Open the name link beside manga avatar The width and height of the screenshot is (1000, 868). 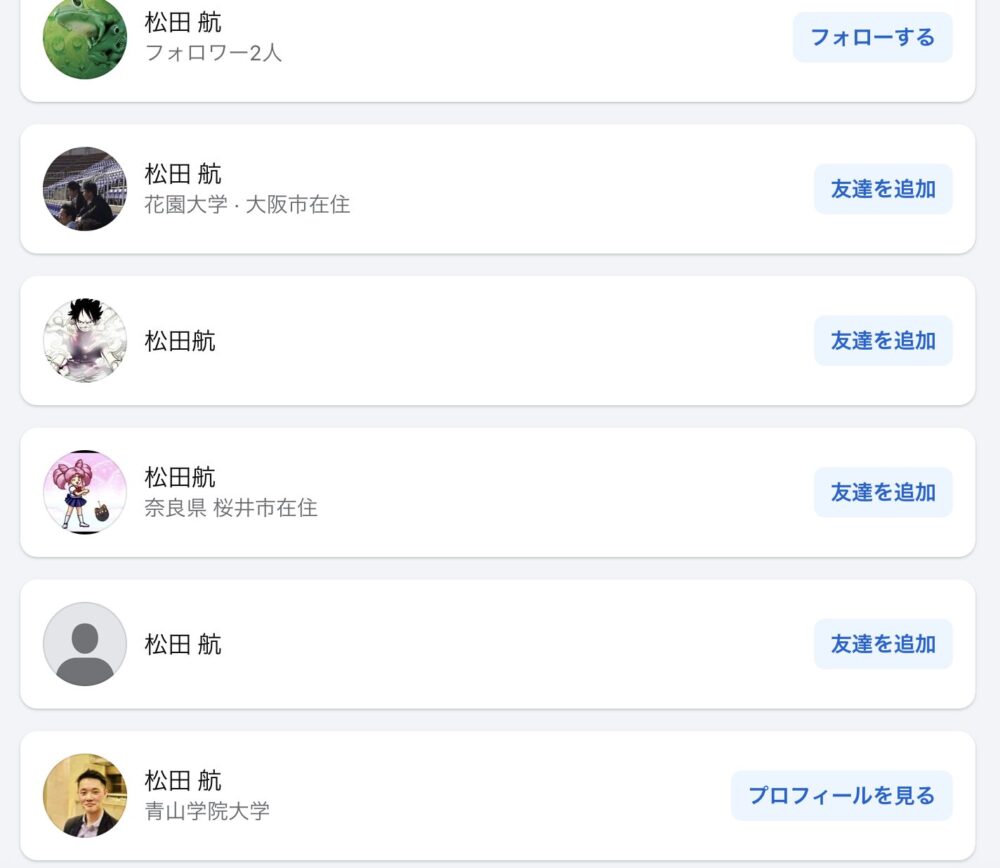pos(180,341)
